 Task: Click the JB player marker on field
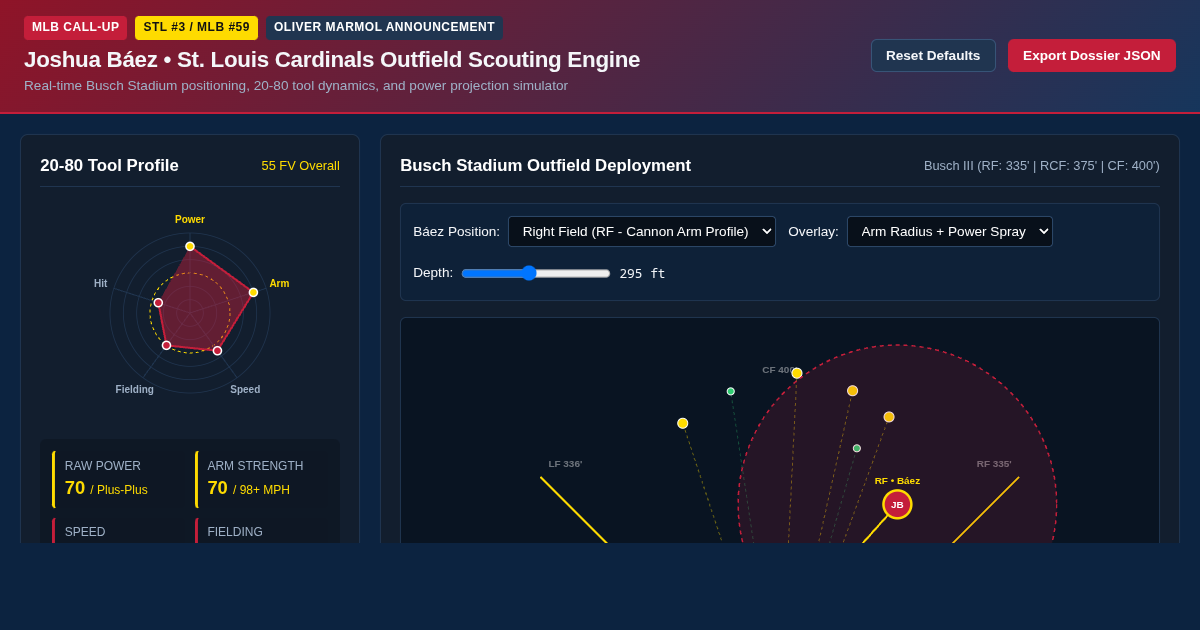(897, 504)
